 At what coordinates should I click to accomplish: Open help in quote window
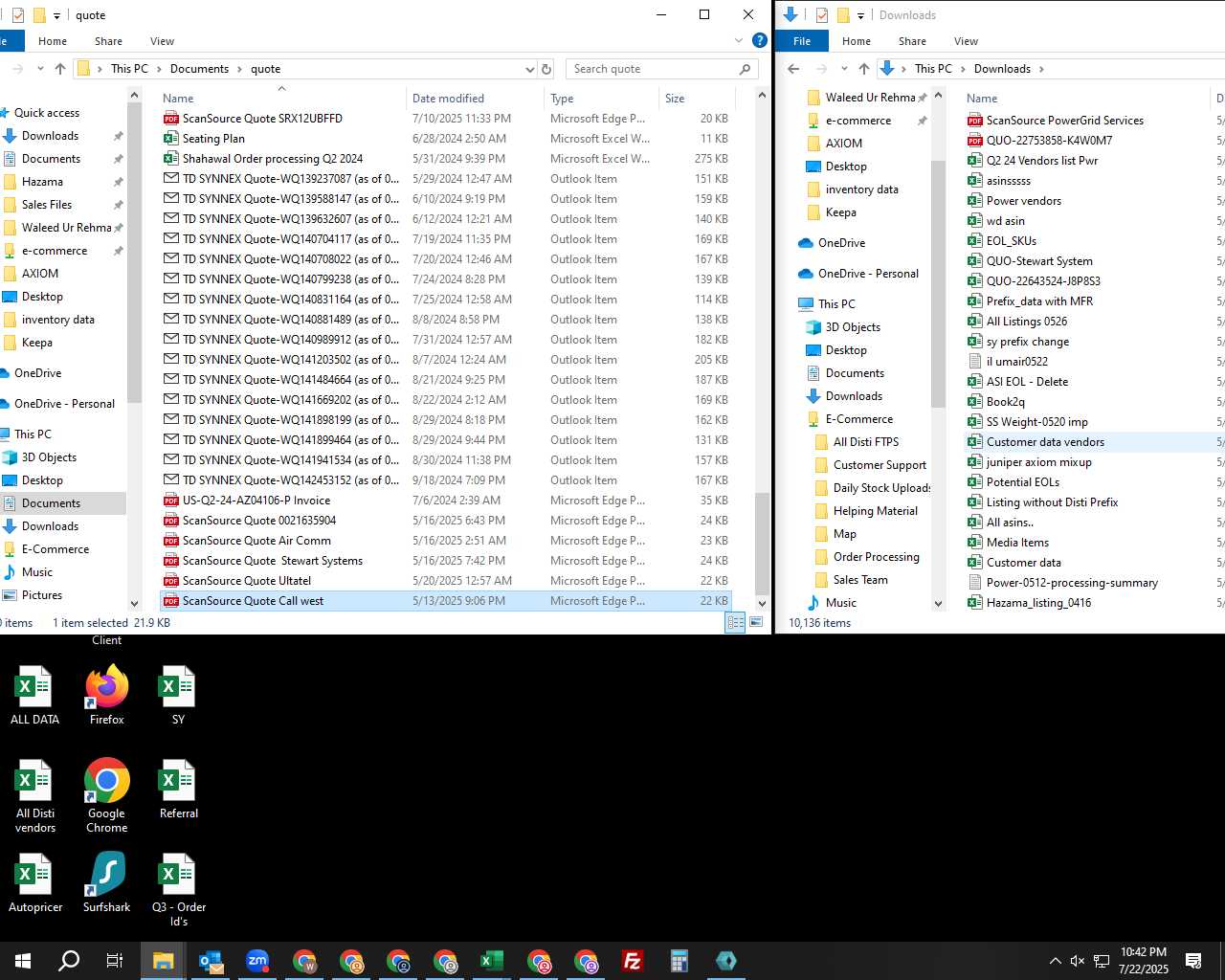tap(759, 40)
